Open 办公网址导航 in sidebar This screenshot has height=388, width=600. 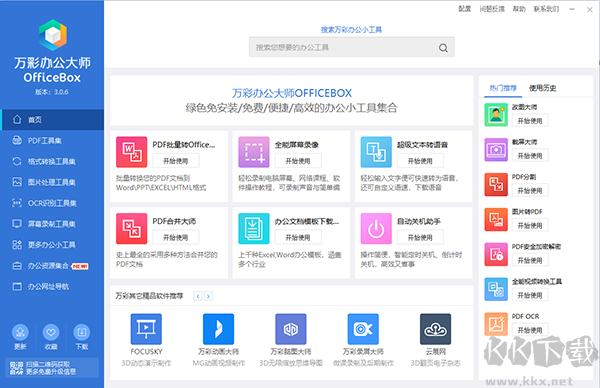pyautogui.click(x=52, y=287)
